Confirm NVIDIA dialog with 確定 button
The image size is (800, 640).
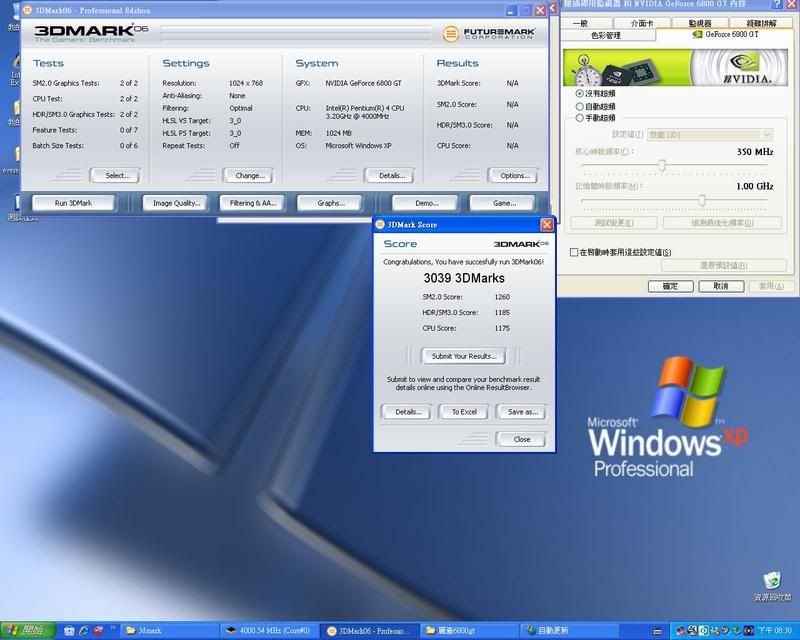tap(670, 286)
